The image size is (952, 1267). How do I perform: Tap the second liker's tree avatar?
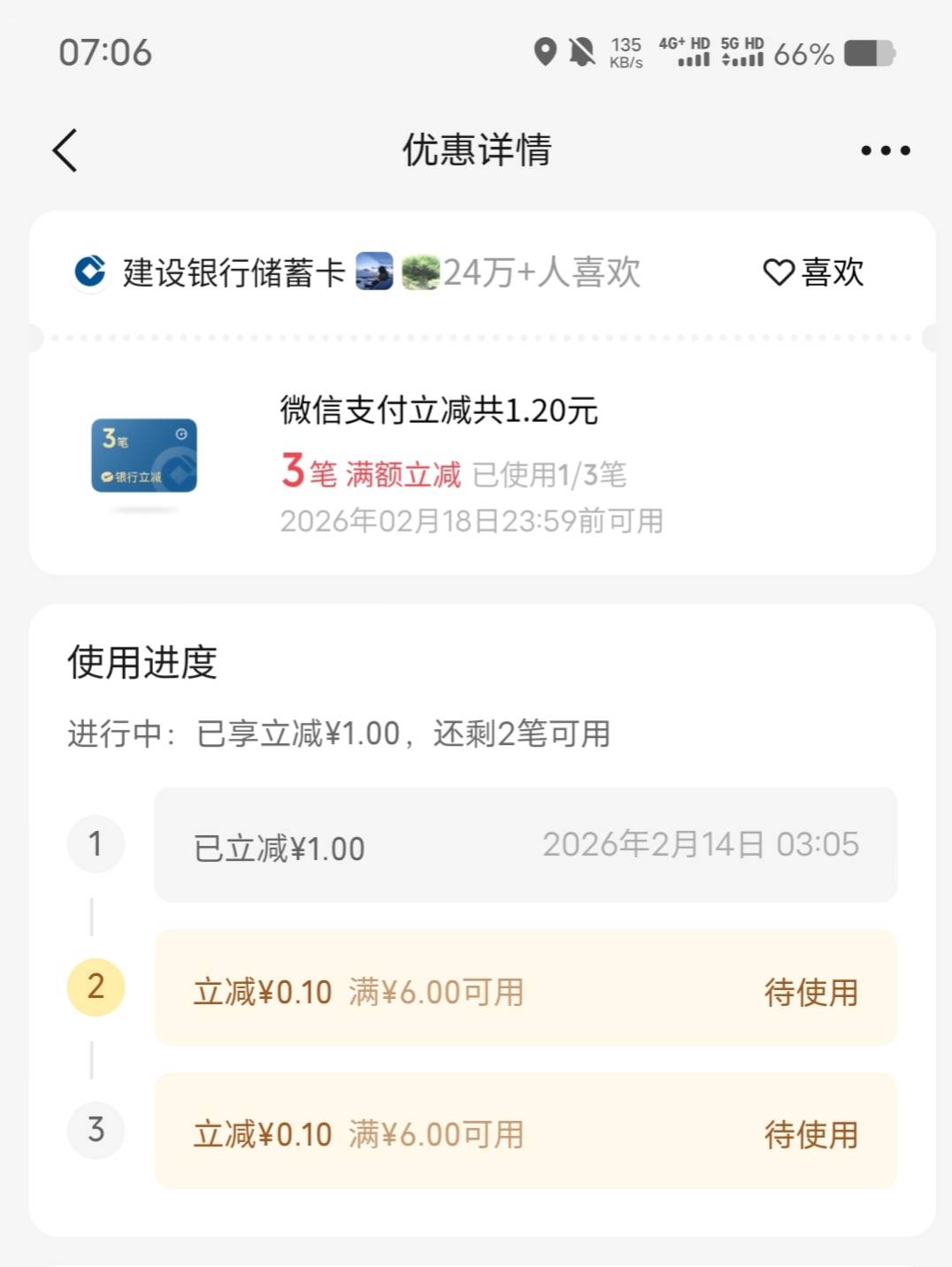coord(419,272)
